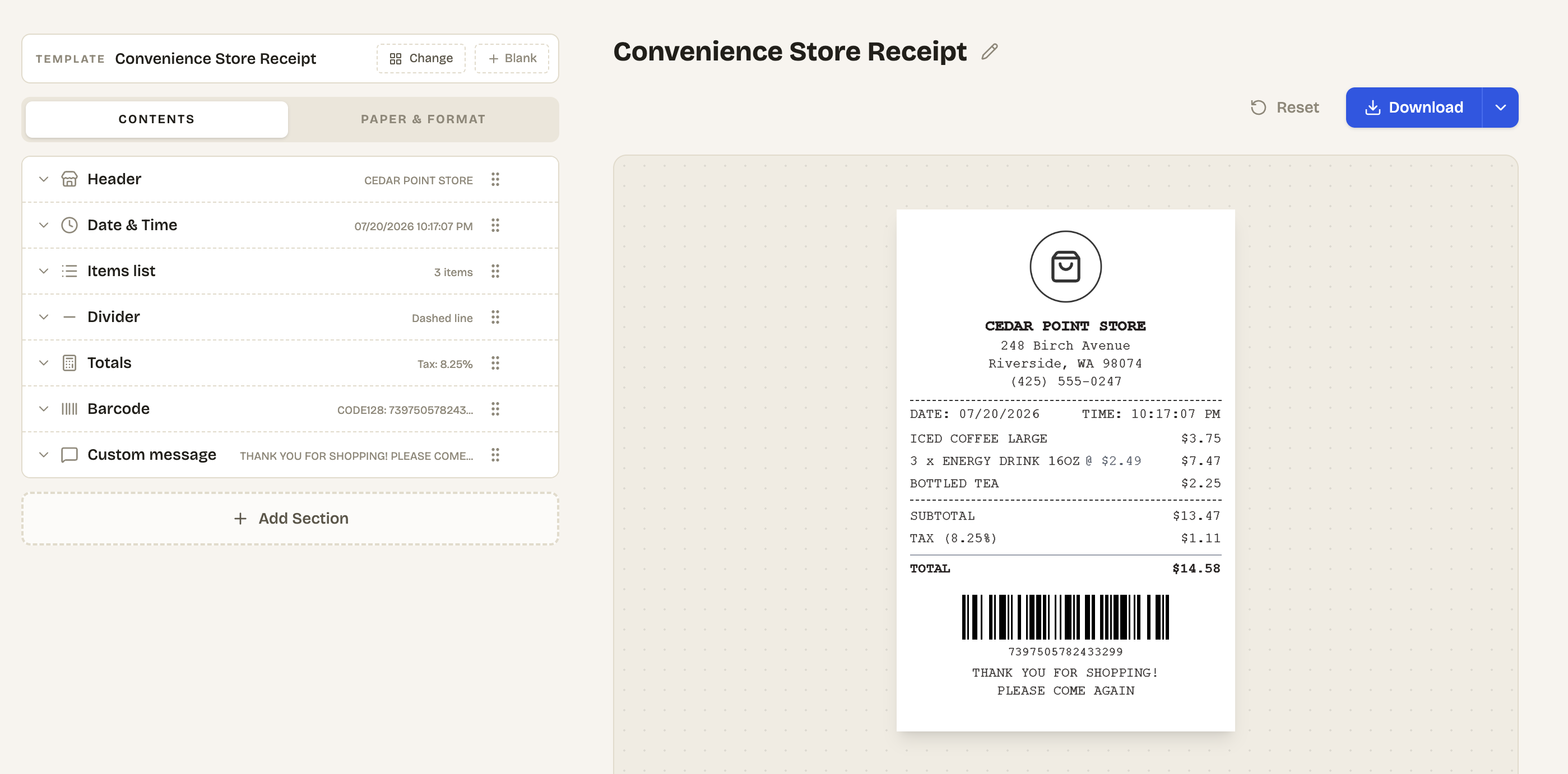Click the (425) 555-0247 phone number
Viewport: 1568px width, 774px height.
coord(1065,381)
